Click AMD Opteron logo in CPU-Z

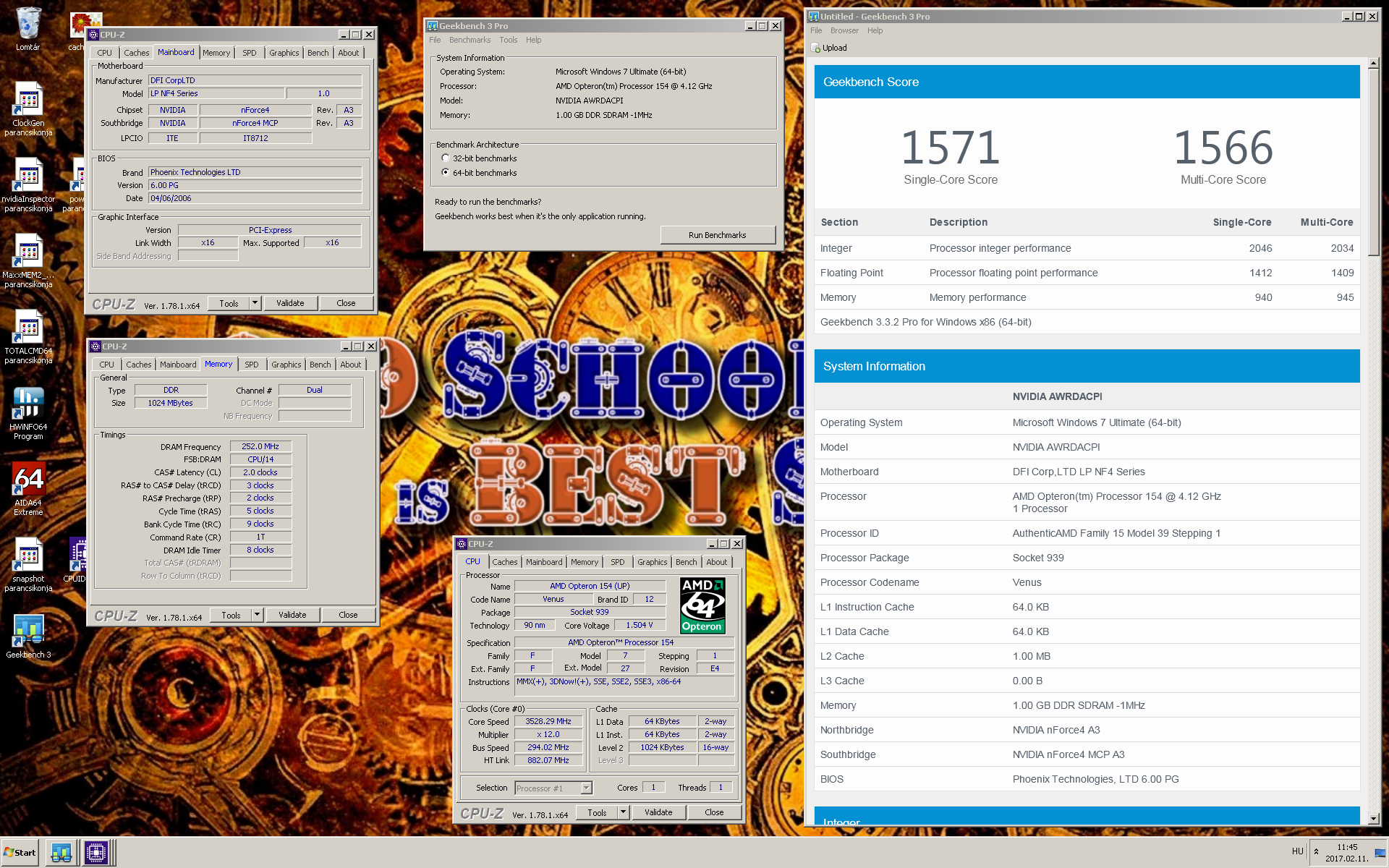point(702,605)
